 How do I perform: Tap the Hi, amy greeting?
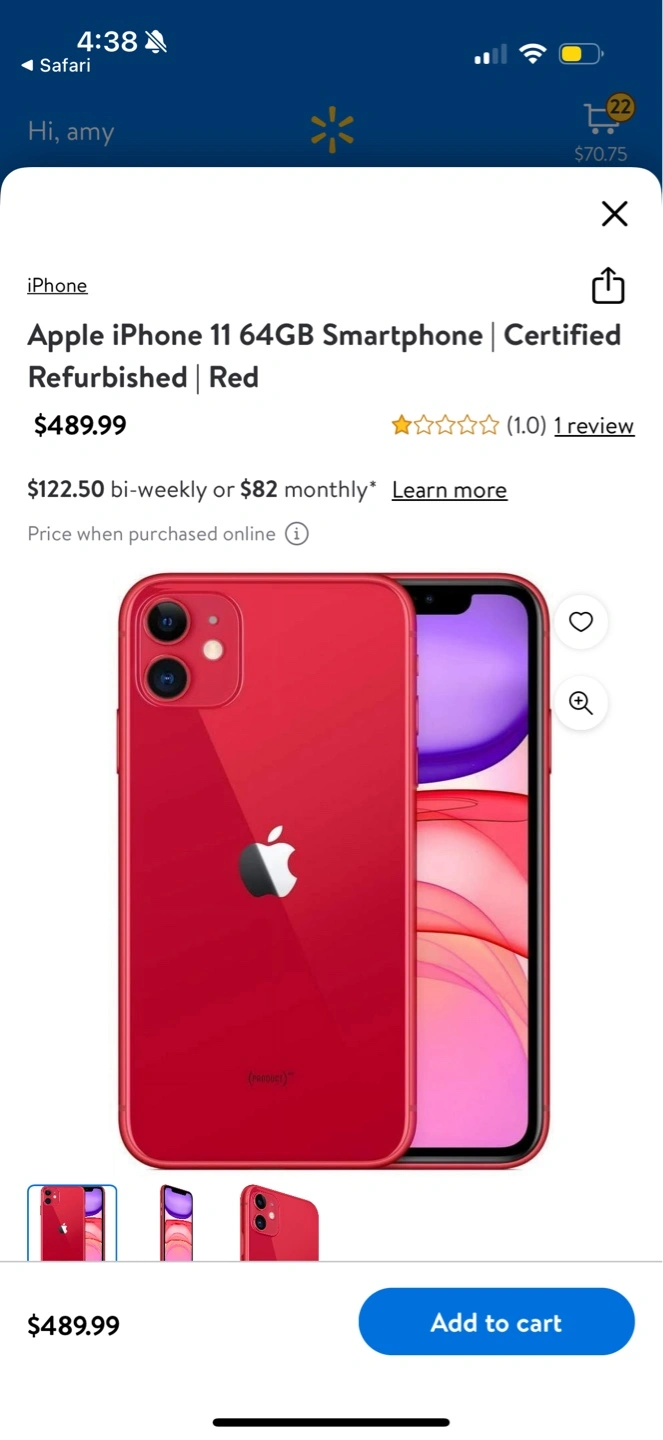pos(71,132)
